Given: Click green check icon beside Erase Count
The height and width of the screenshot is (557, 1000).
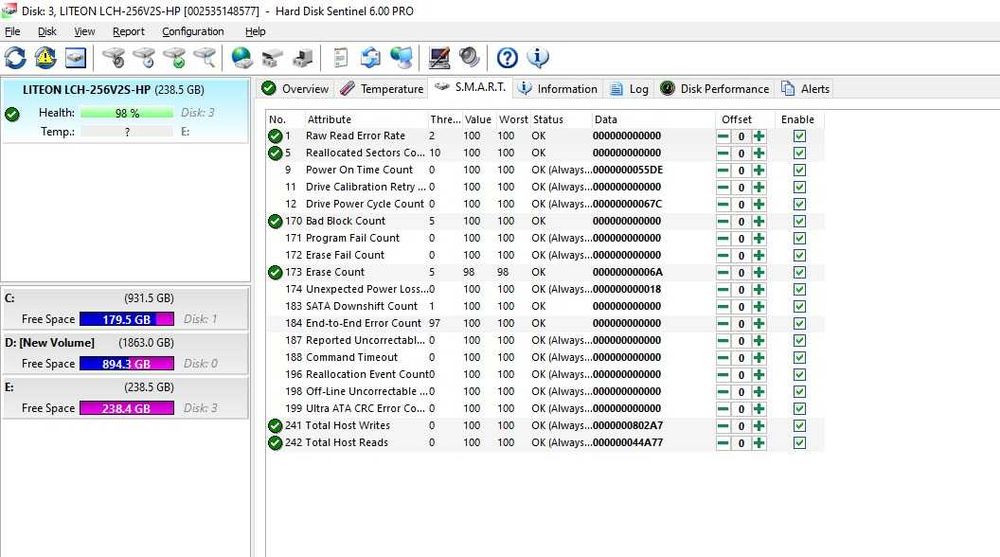Looking at the screenshot, I should pyautogui.click(x=275, y=272).
